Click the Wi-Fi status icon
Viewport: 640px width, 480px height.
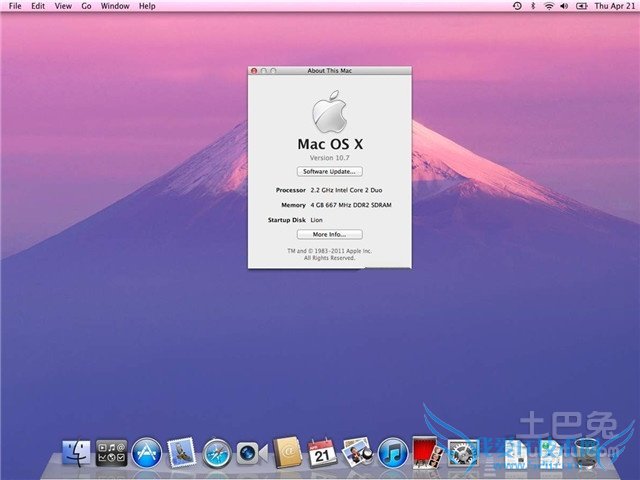(x=549, y=6)
